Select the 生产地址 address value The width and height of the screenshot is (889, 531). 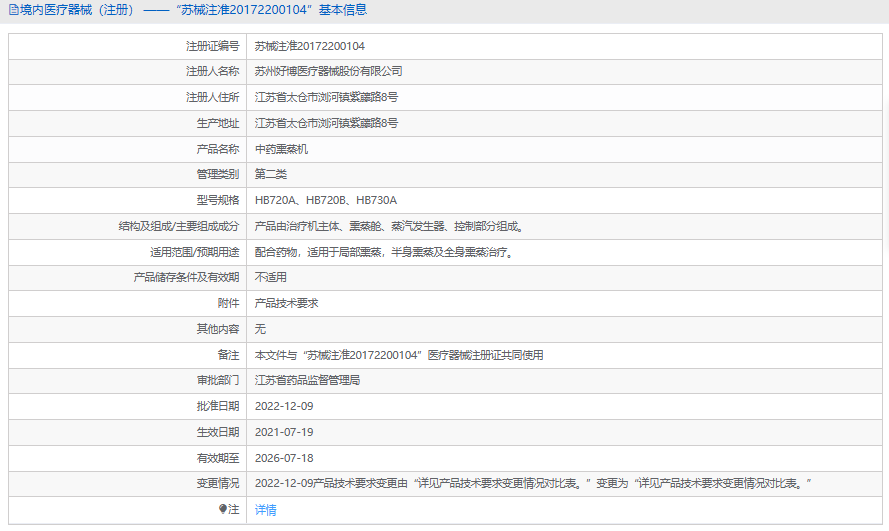326,123
